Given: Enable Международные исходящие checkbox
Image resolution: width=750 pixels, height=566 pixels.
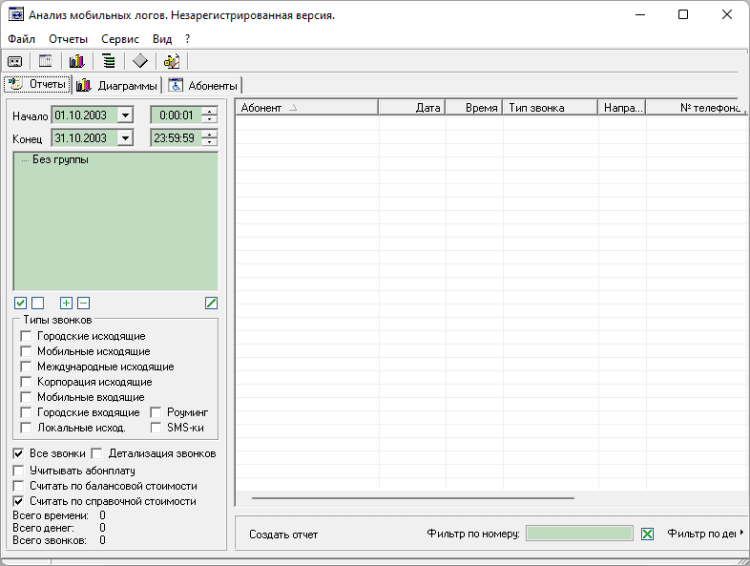Looking at the screenshot, I should coord(26,366).
